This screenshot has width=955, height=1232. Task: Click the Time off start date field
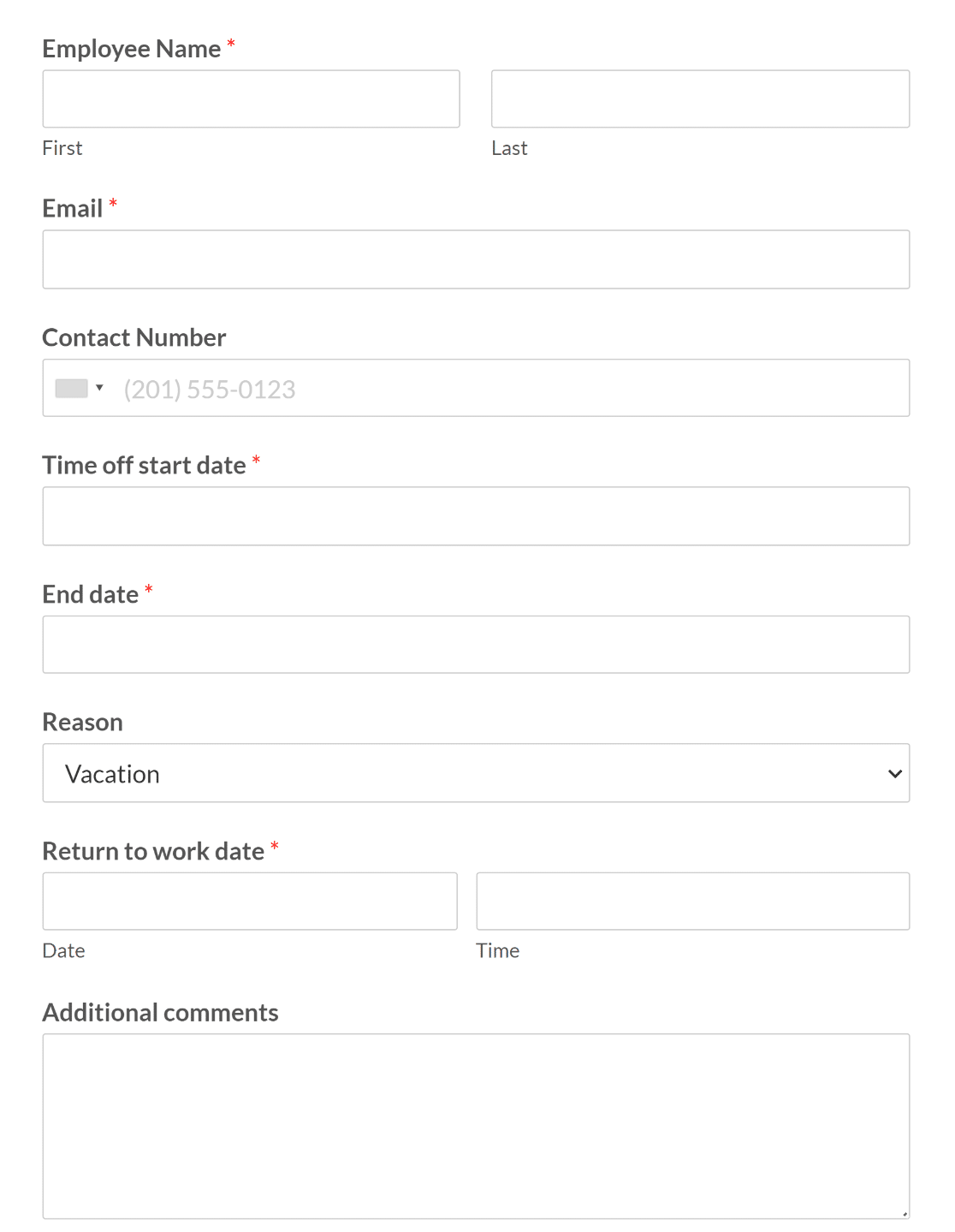476,515
